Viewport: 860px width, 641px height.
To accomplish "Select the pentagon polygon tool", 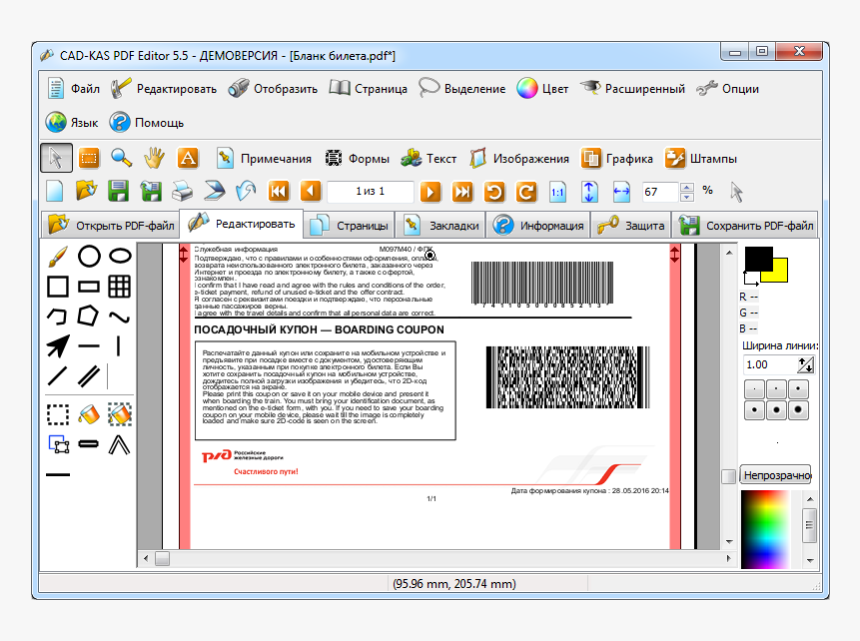I will tap(88, 316).
